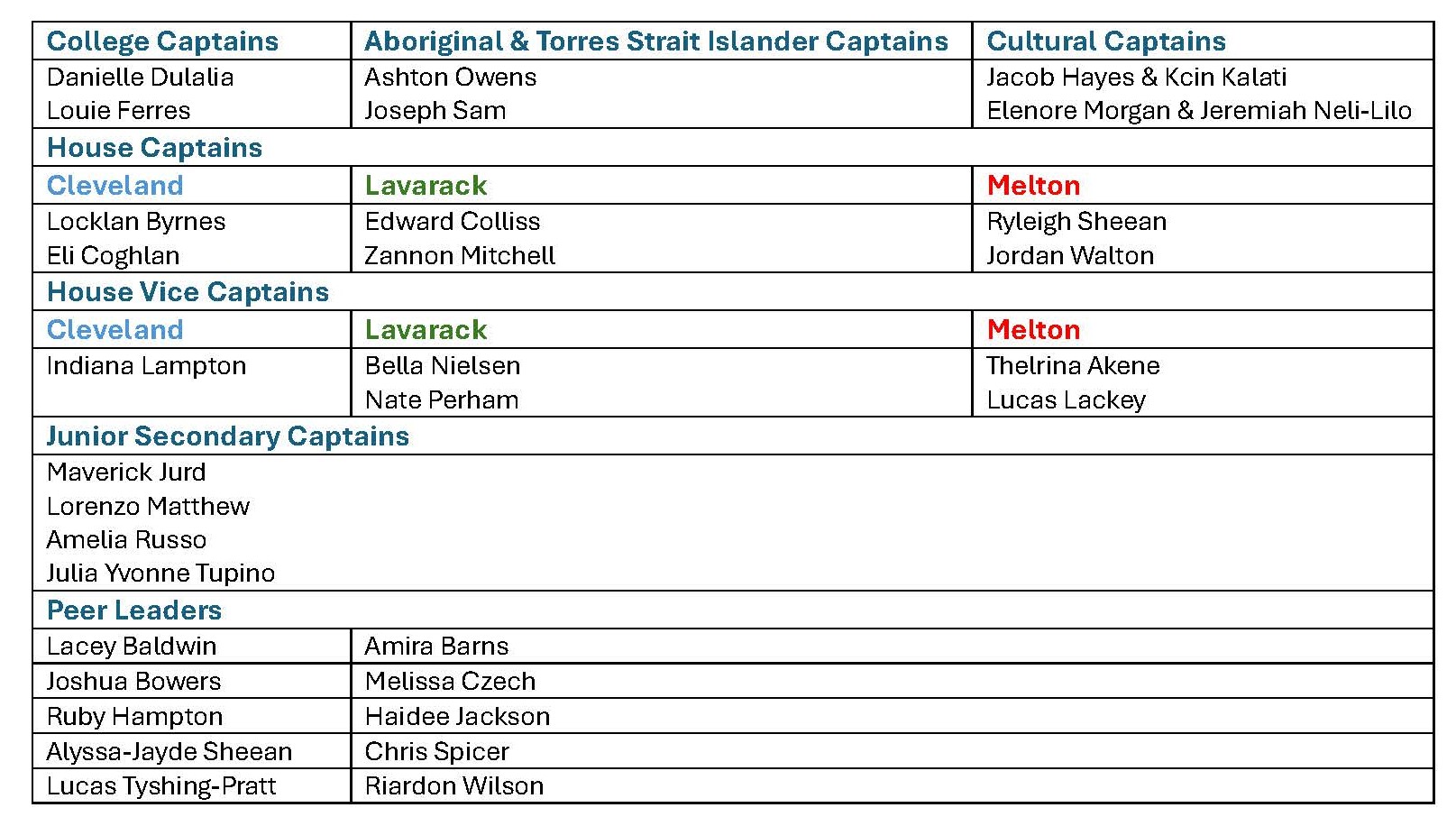Select the name Julia Yvonne Tupino
This screenshot has height=826, width=1456.
click(x=160, y=574)
